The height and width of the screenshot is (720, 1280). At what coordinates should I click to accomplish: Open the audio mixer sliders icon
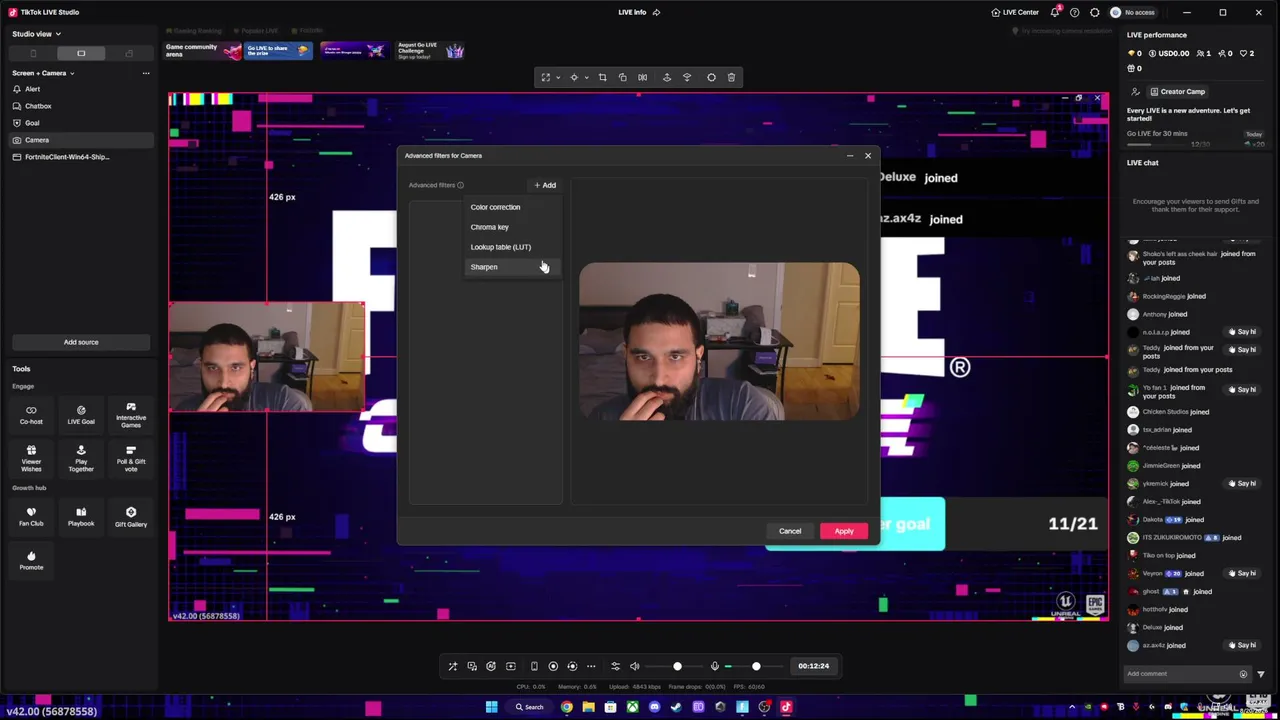point(615,666)
